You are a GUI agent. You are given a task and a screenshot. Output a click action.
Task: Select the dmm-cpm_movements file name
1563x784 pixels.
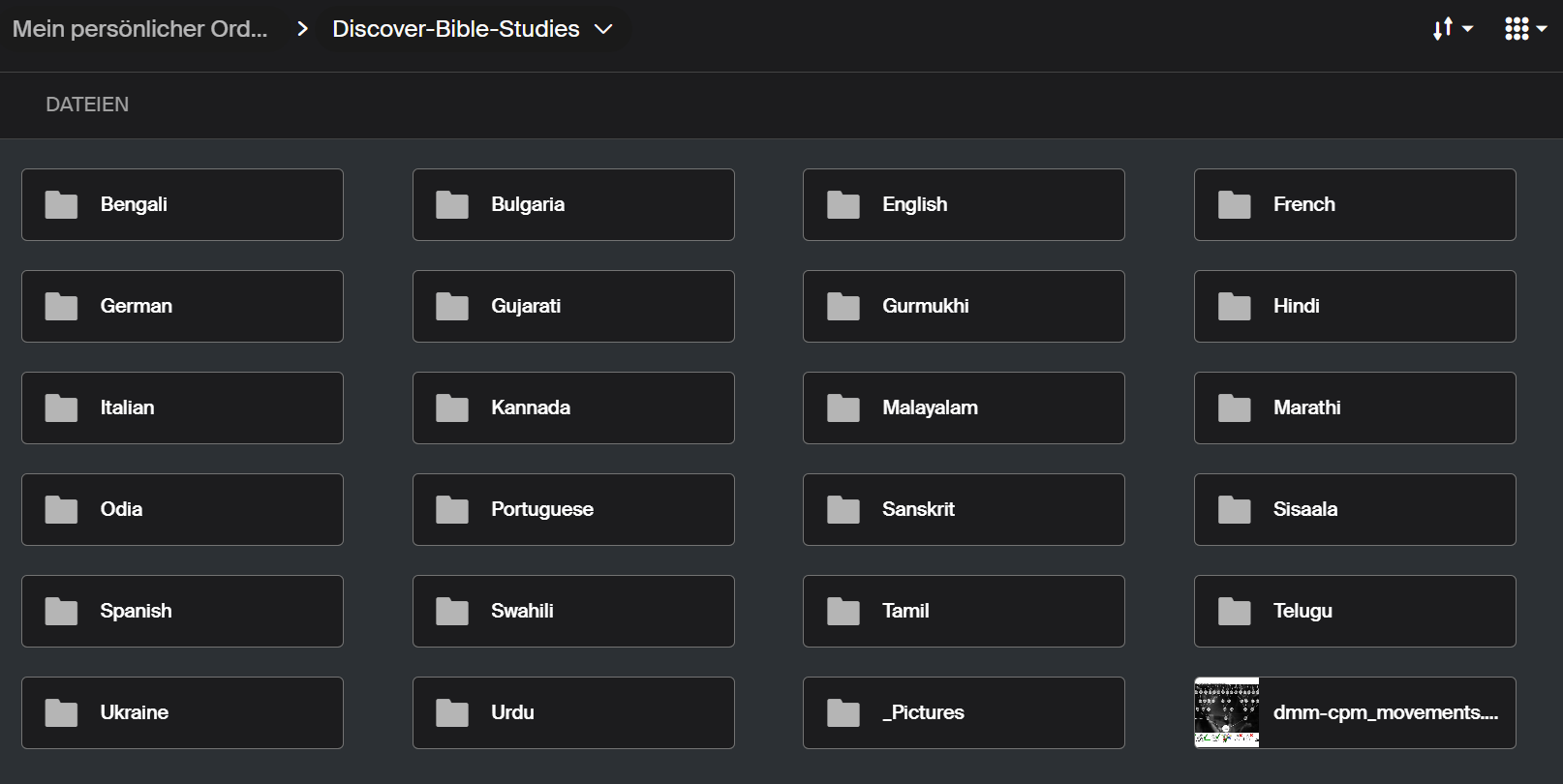(1386, 712)
